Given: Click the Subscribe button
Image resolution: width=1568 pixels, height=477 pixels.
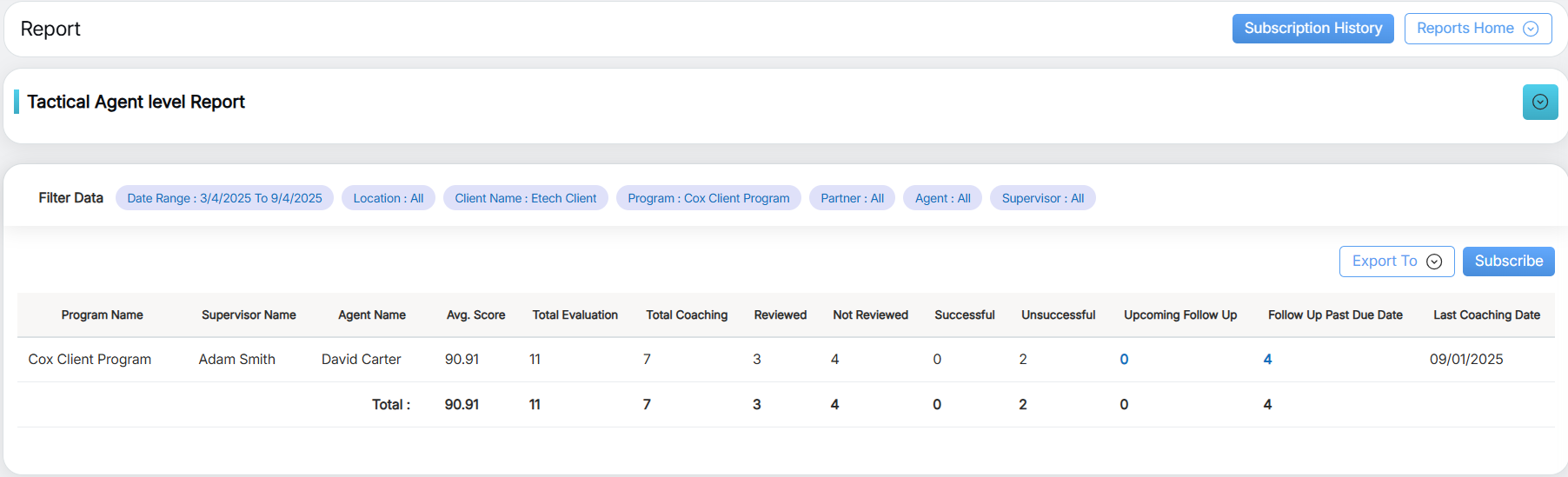Looking at the screenshot, I should point(1508,262).
